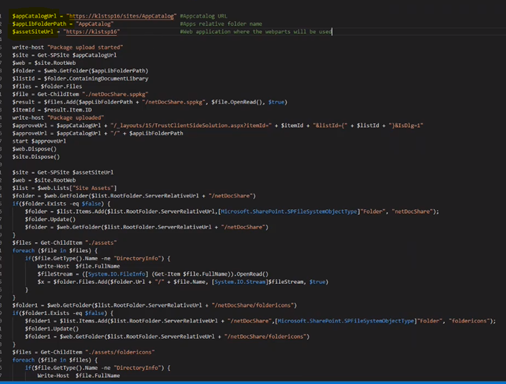Click the "#Apps relative folder name" comment
506x384 pixels.
pyautogui.click(x=221, y=24)
